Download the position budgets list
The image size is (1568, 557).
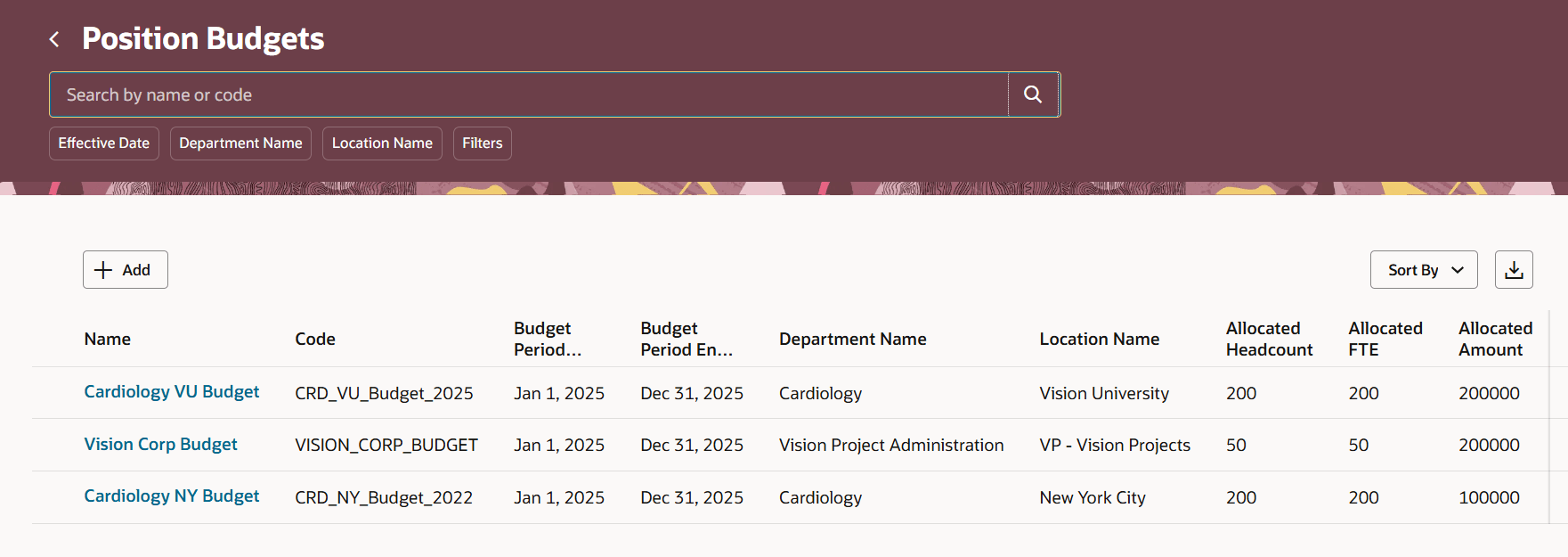tap(1514, 270)
